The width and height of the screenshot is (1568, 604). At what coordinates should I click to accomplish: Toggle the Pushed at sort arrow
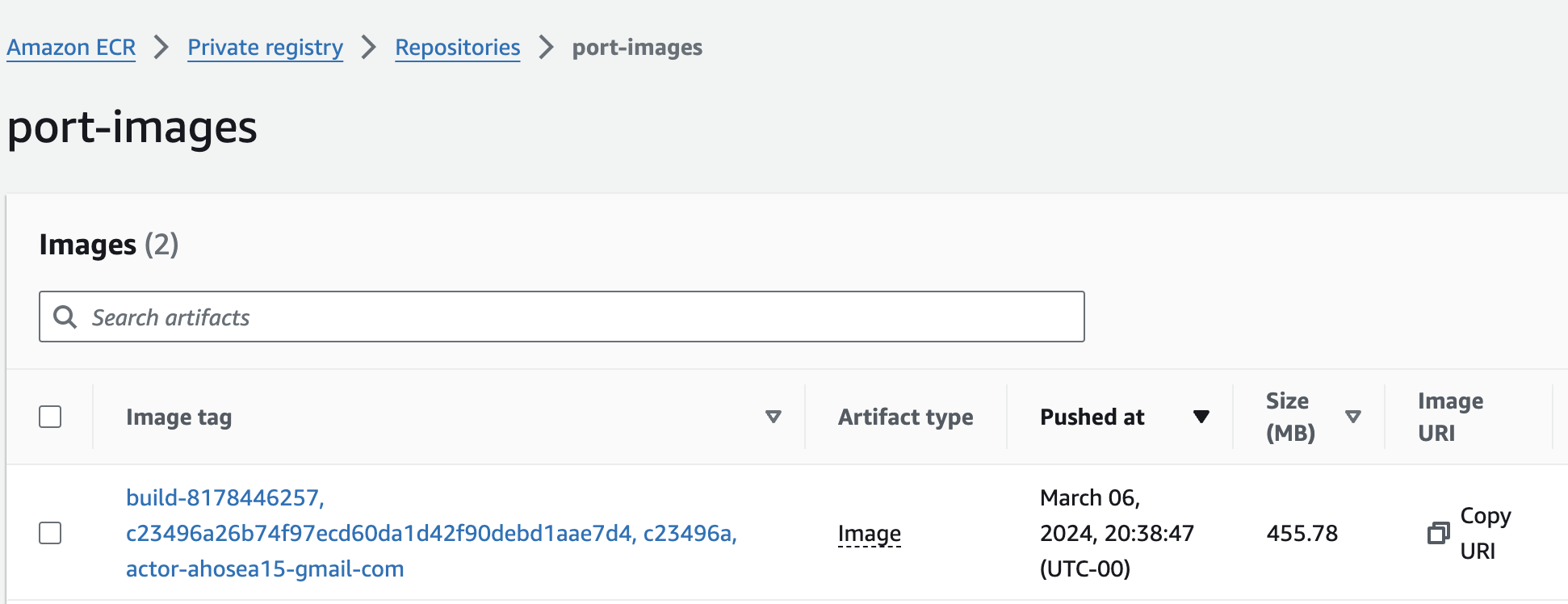pyautogui.click(x=1201, y=417)
